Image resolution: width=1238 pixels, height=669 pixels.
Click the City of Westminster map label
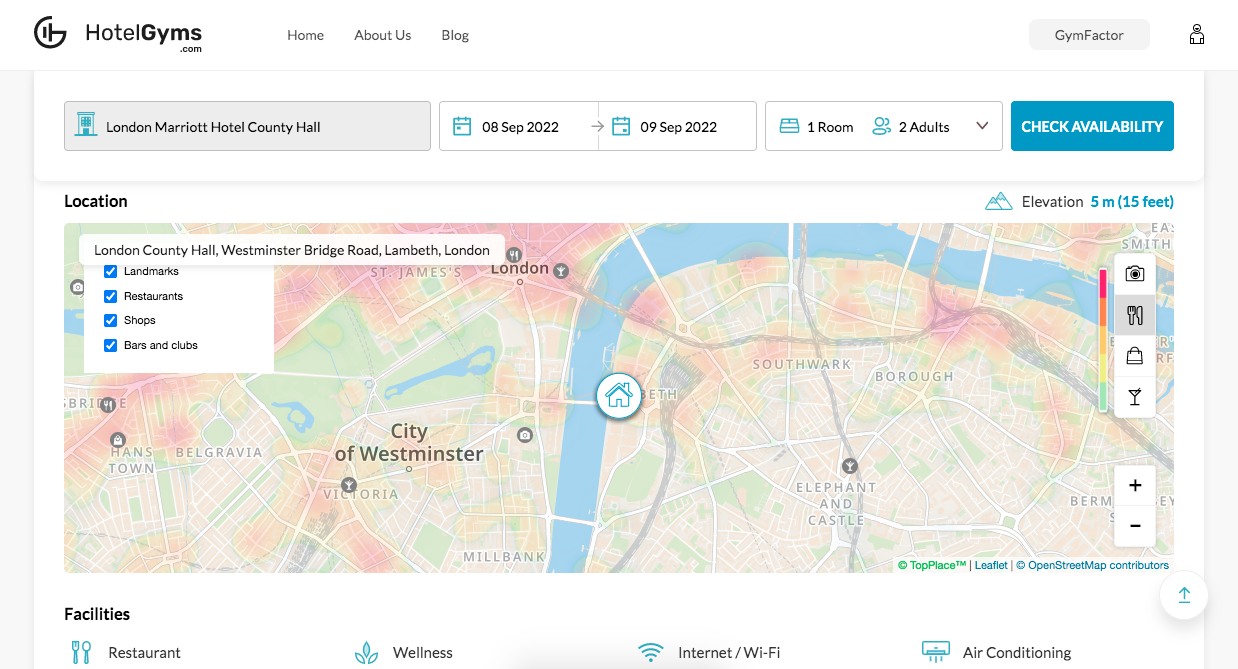[x=409, y=442]
